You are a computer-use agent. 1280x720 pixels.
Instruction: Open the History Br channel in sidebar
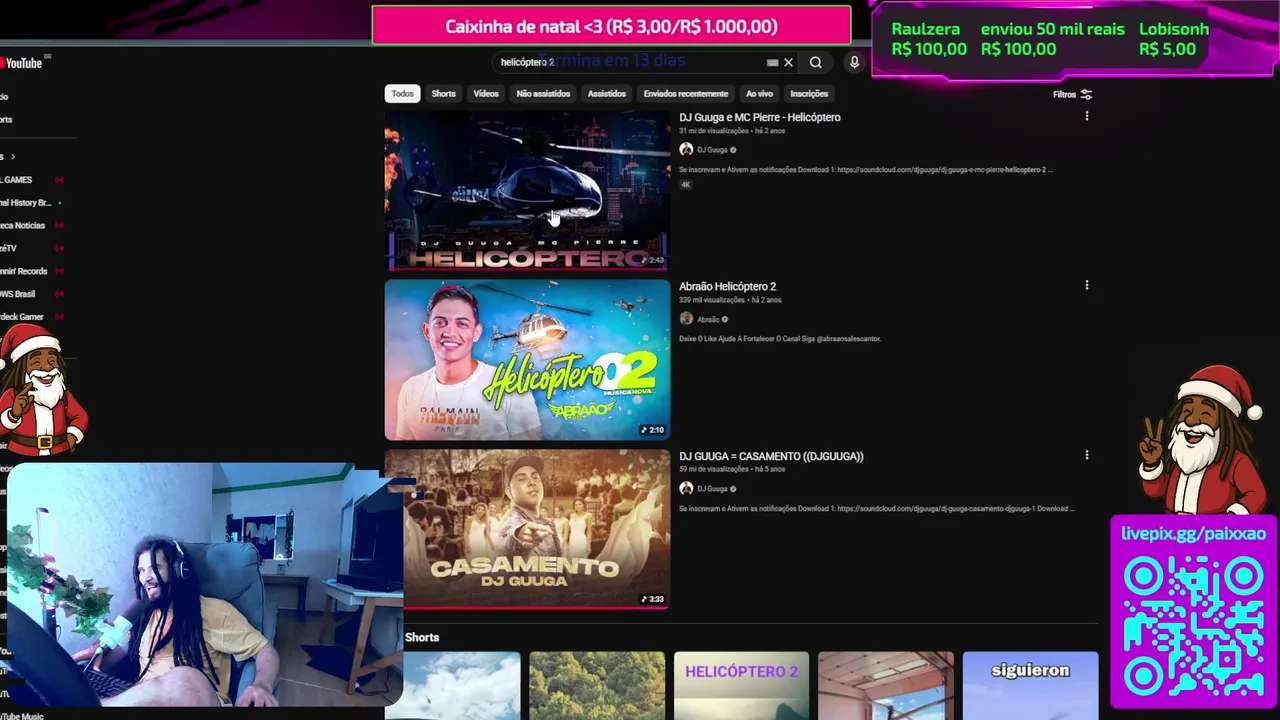tap(25, 203)
